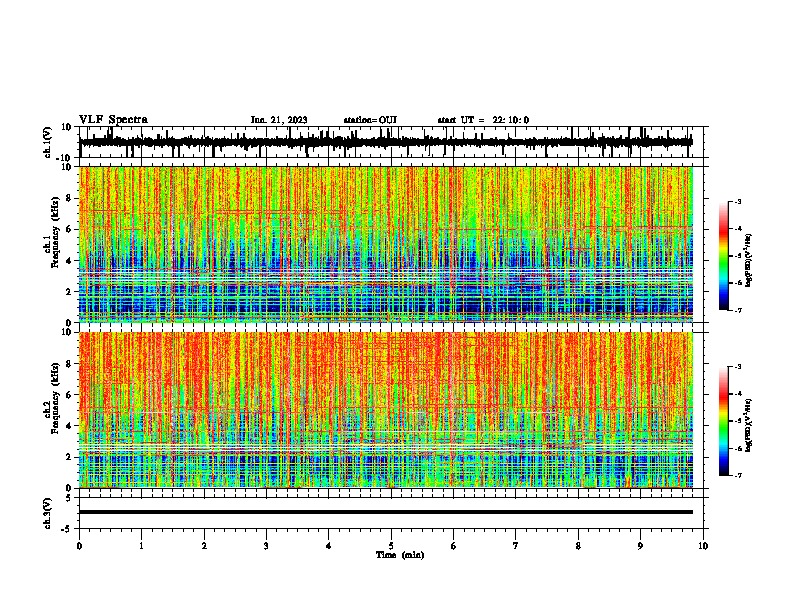
Task: Click the time axis tick label 0
Action: pos(79,546)
